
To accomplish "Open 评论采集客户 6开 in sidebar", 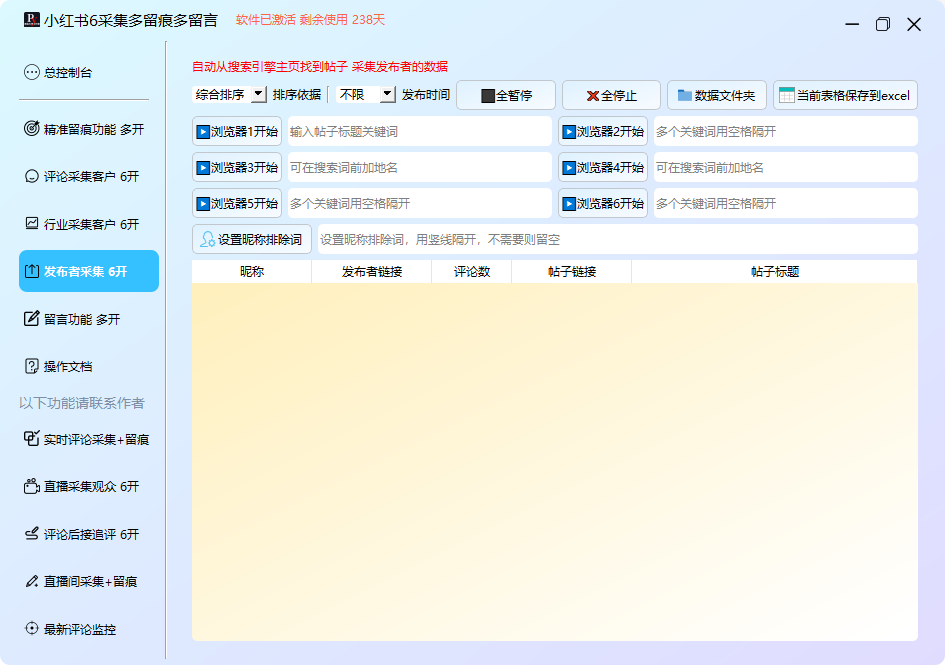I will 89,177.
